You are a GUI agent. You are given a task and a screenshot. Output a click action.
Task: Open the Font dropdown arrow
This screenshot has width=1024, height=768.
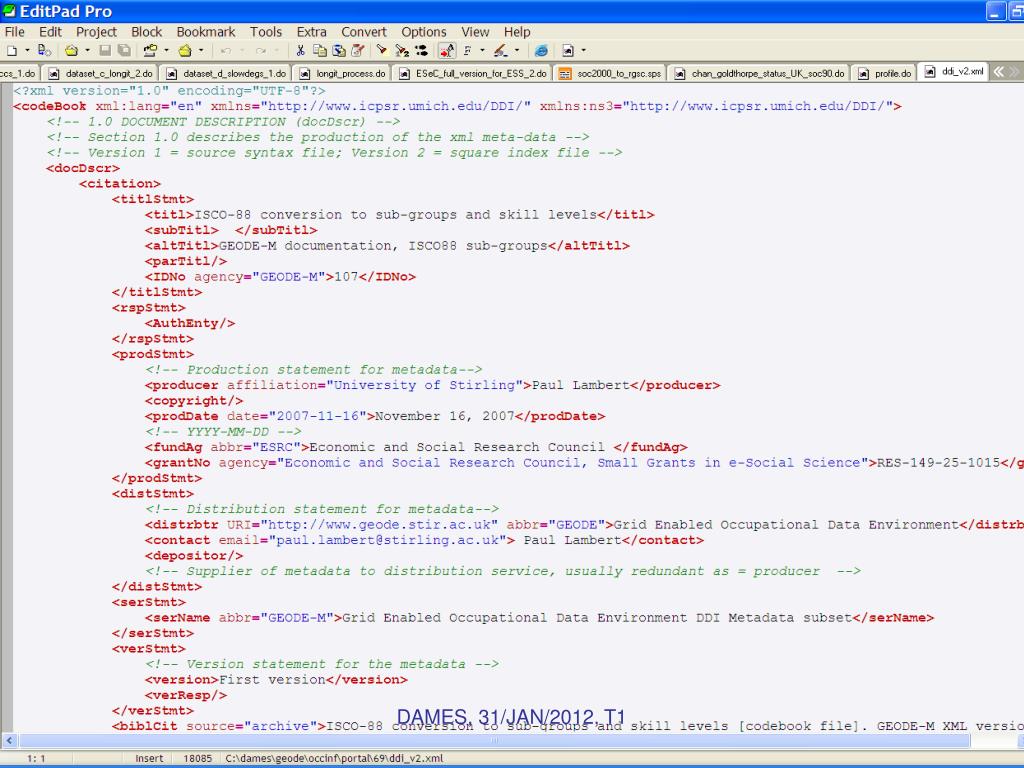[483, 50]
